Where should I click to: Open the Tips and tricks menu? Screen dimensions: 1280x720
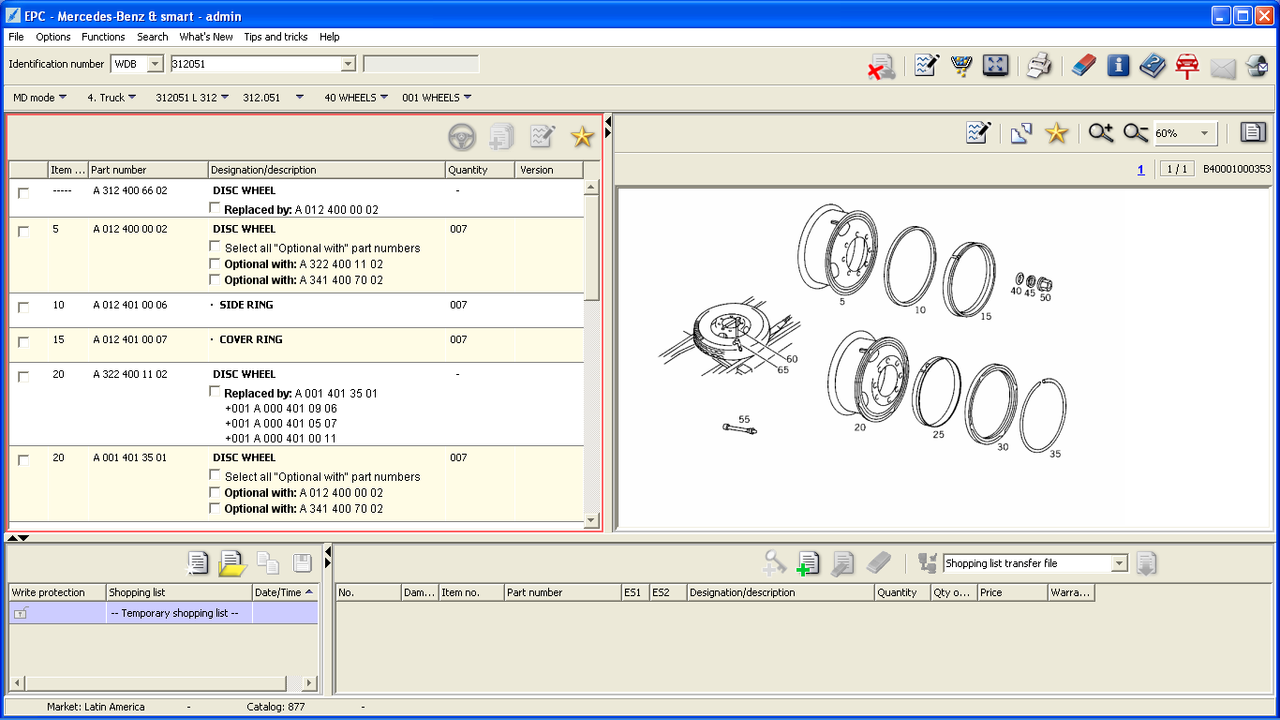pos(276,37)
